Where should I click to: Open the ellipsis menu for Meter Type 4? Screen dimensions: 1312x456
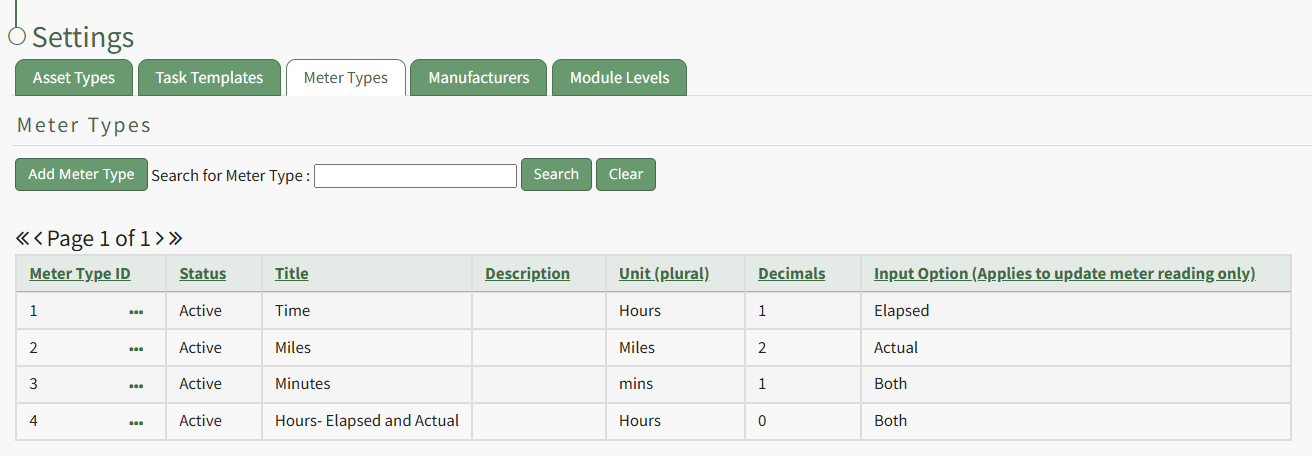coord(136,422)
